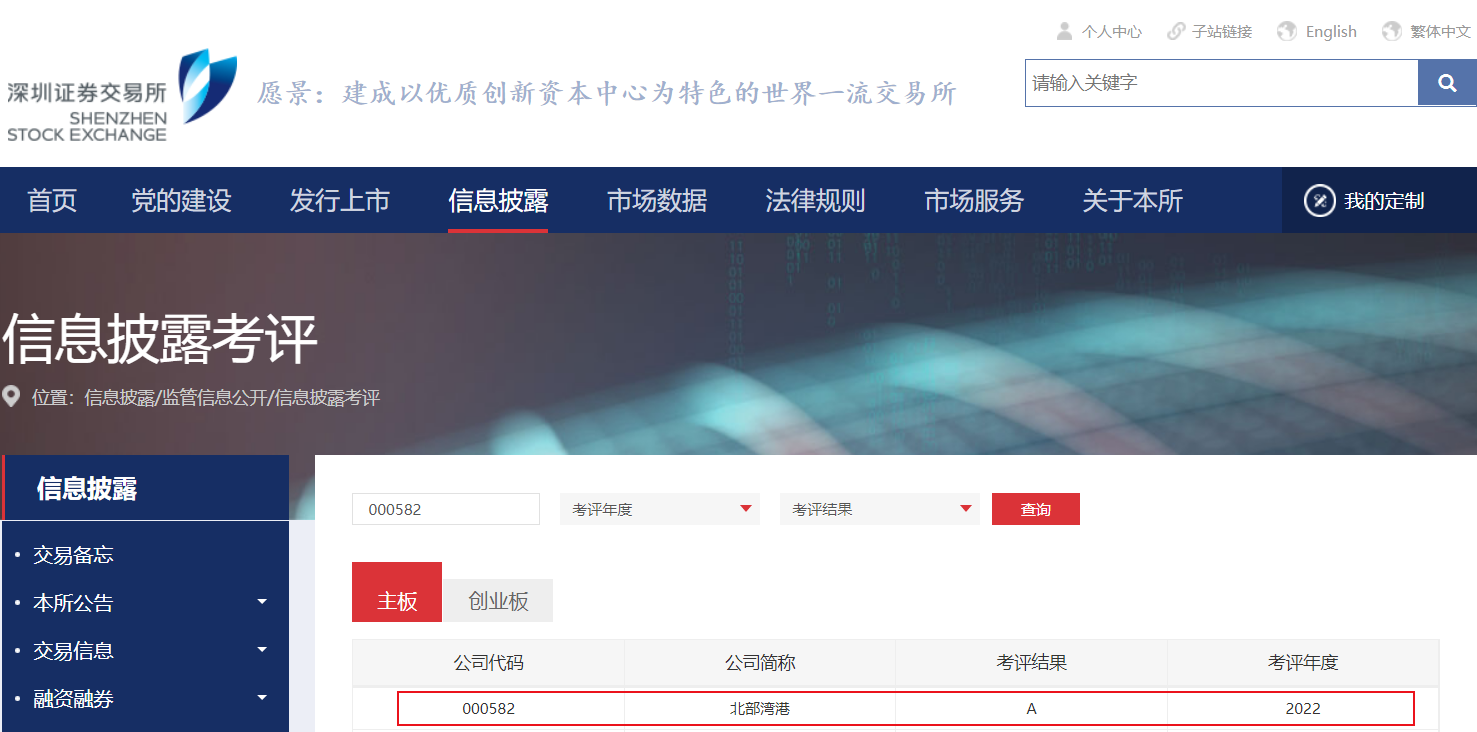Click 信息披露考评 in breadcrumb path
This screenshot has width=1477, height=732.
click(x=328, y=398)
